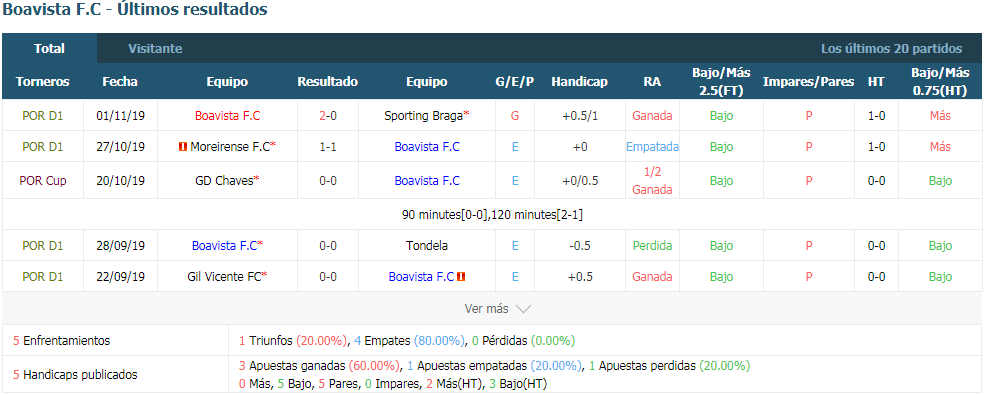987x394 pixels.
Task: Click the Ver más chevron arrow
Action: point(523,309)
